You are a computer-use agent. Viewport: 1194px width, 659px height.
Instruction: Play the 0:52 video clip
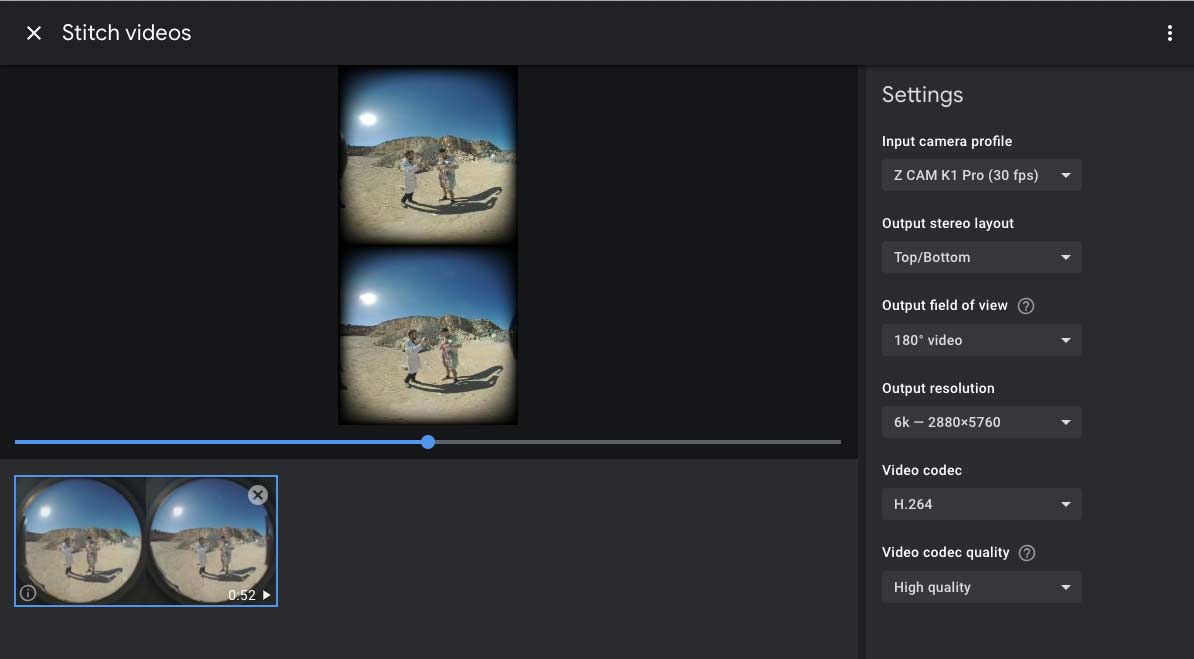pos(267,595)
